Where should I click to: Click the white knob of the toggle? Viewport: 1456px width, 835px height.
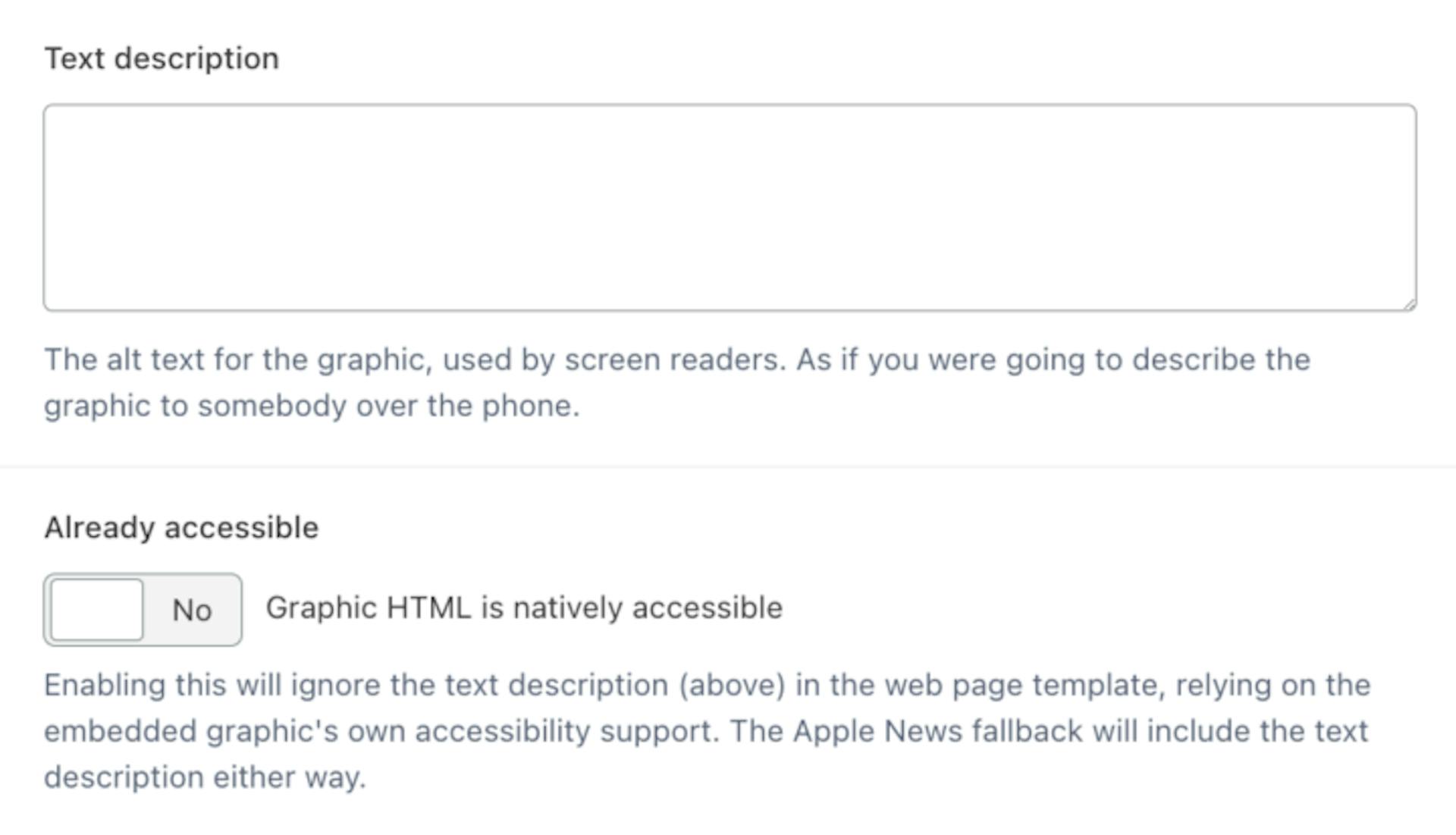(x=97, y=610)
